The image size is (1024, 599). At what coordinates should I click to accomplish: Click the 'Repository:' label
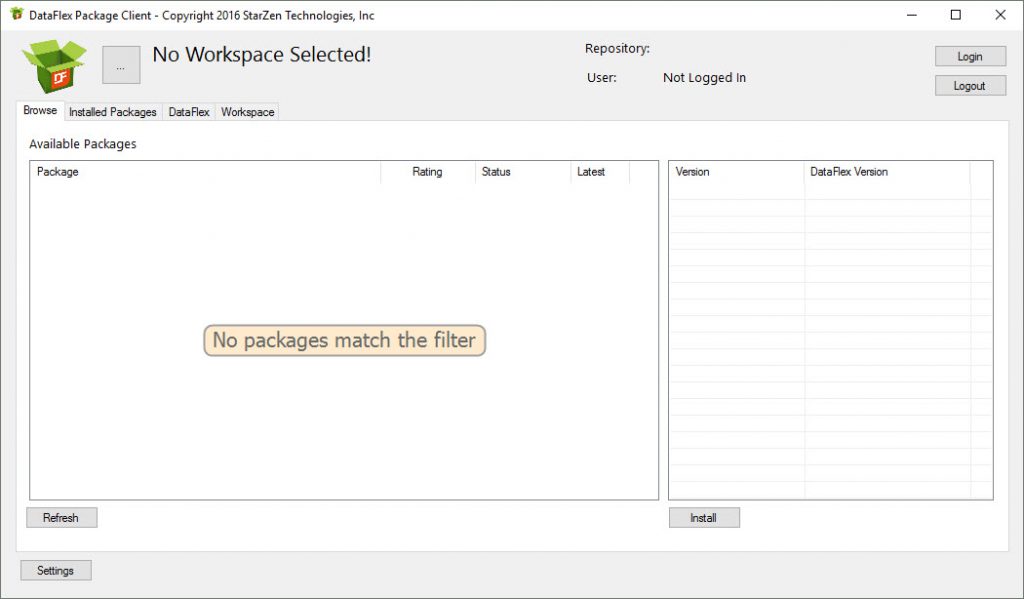pos(617,48)
